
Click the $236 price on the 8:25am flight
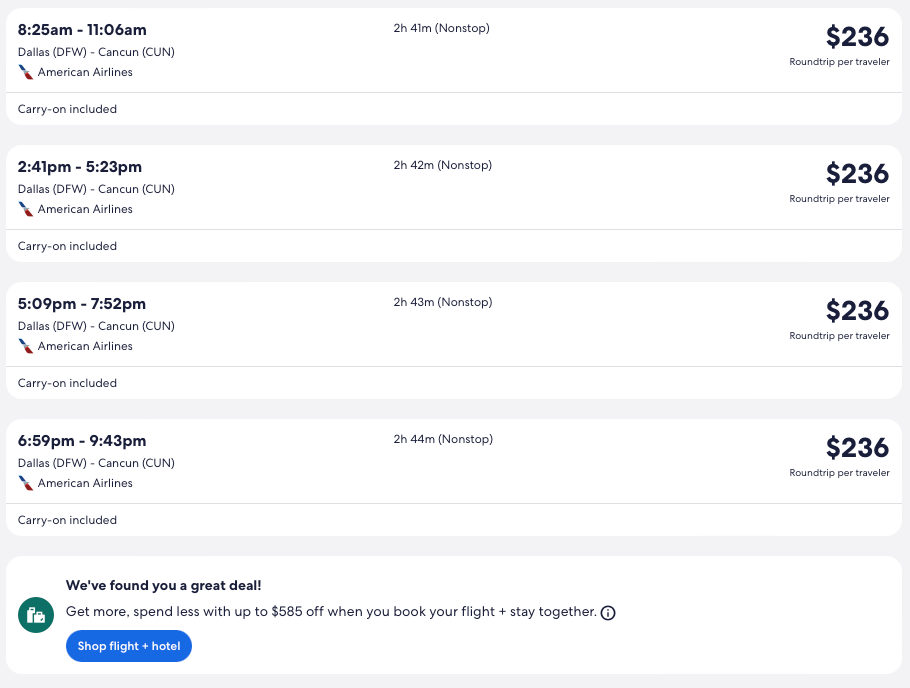(x=857, y=37)
